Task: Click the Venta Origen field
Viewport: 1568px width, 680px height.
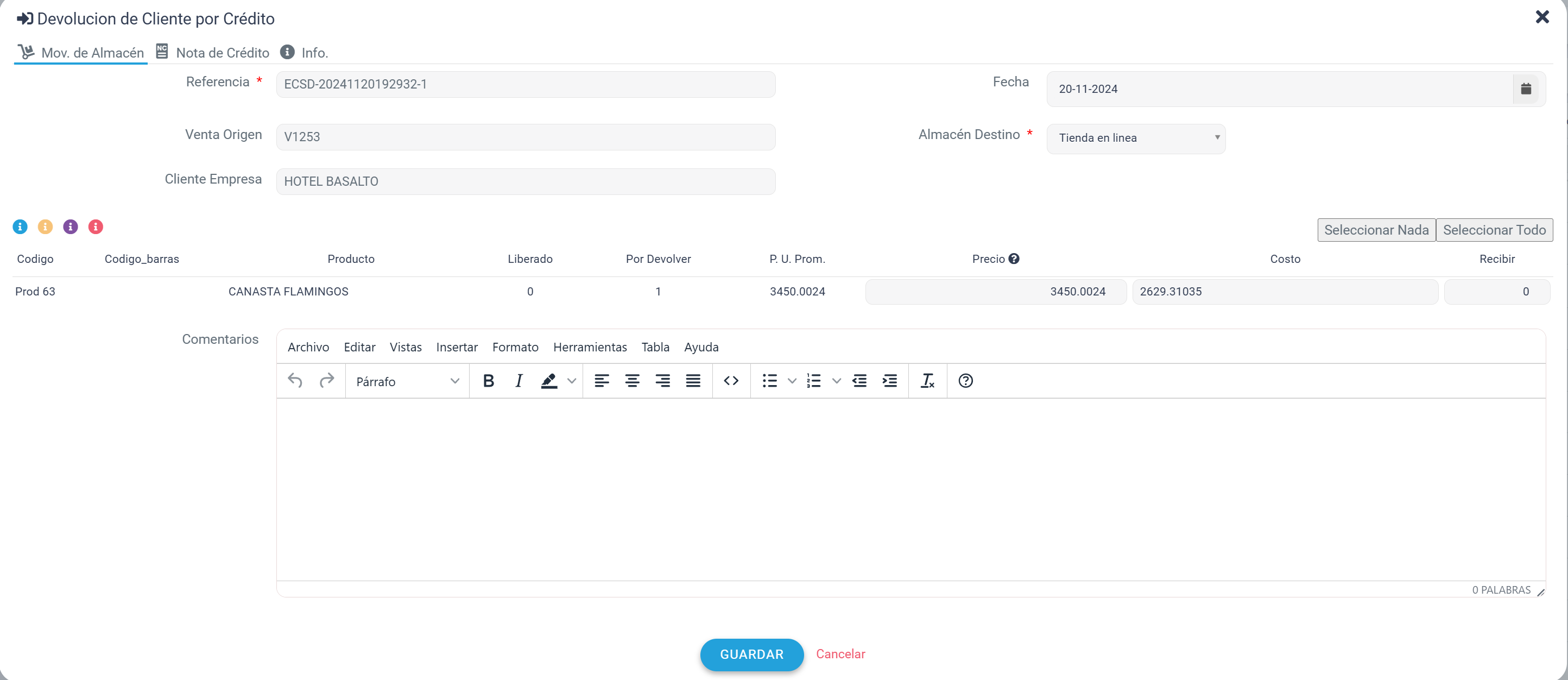Action: tap(526, 137)
